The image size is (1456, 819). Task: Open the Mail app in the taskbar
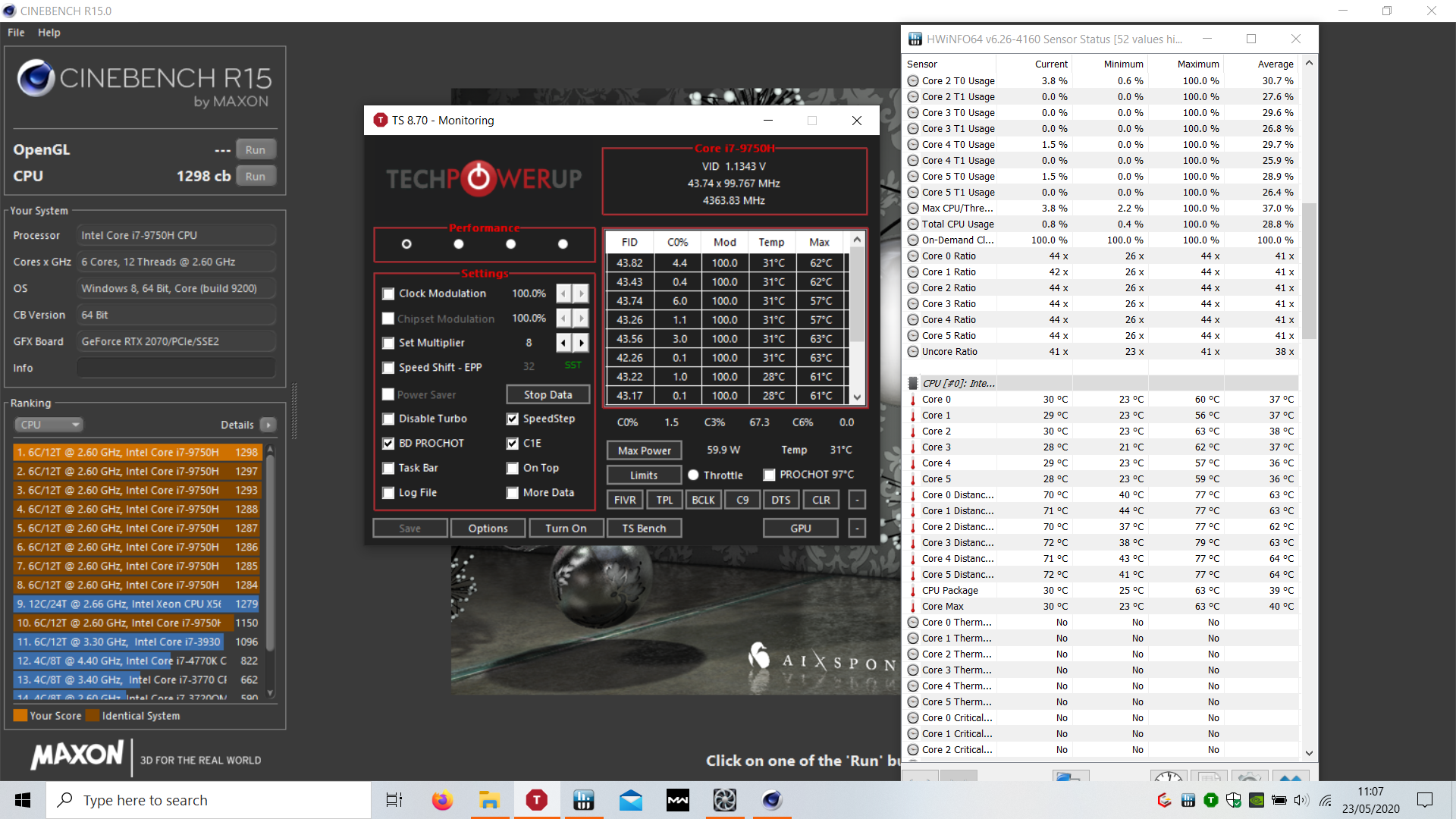630,800
